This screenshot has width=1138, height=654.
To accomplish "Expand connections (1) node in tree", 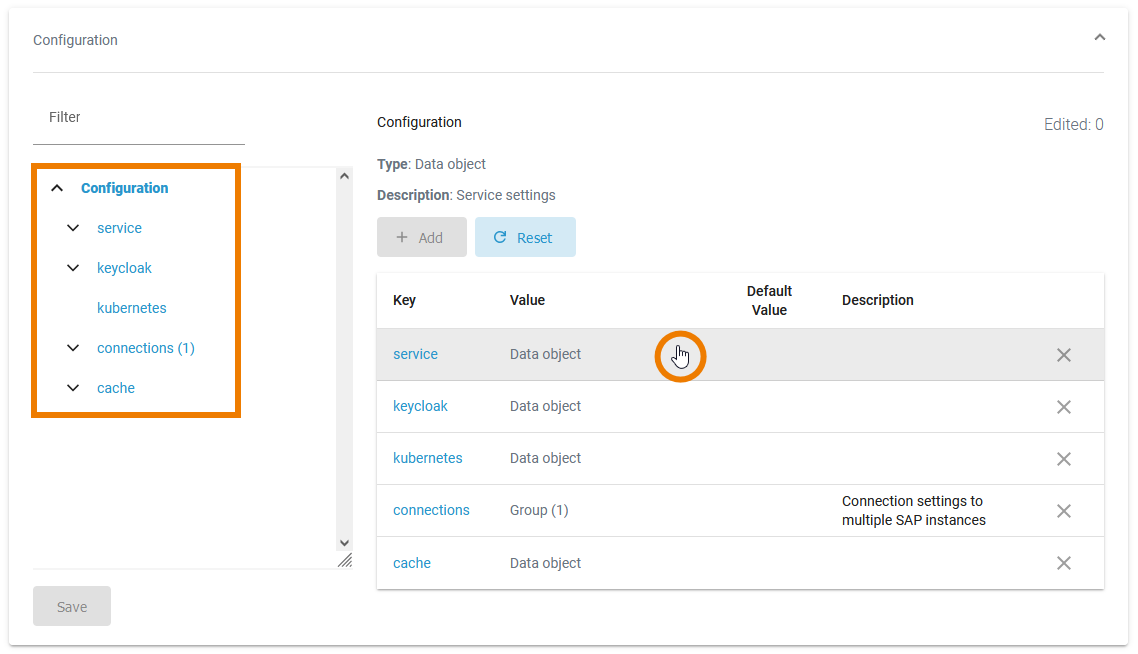I will [x=73, y=348].
